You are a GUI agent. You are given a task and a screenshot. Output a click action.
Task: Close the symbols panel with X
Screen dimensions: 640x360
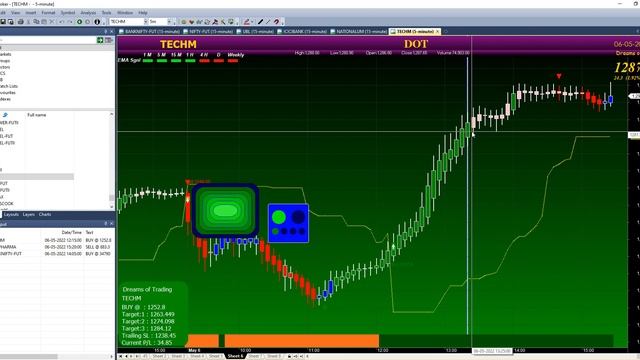tap(111, 31)
